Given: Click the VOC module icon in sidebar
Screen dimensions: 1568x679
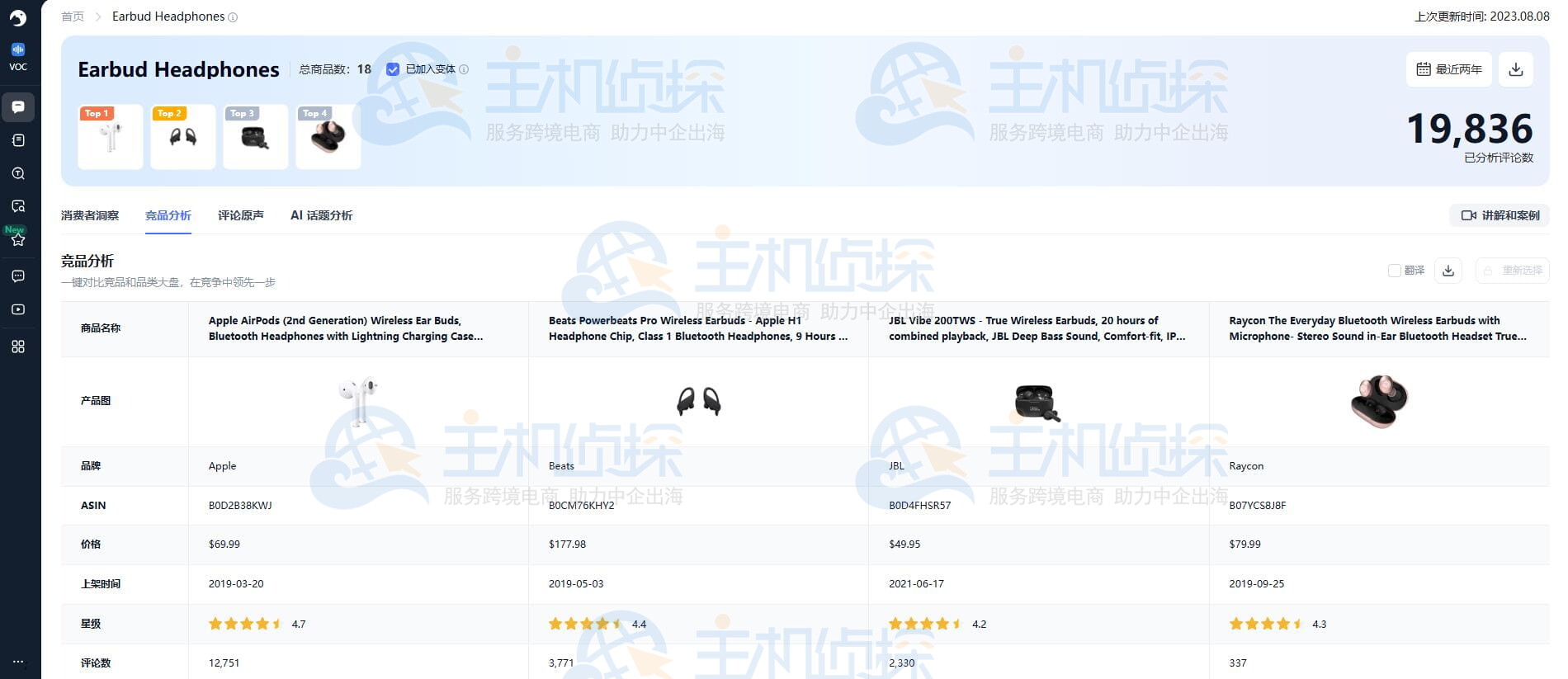Looking at the screenshot, I should [x=18, y=56].
